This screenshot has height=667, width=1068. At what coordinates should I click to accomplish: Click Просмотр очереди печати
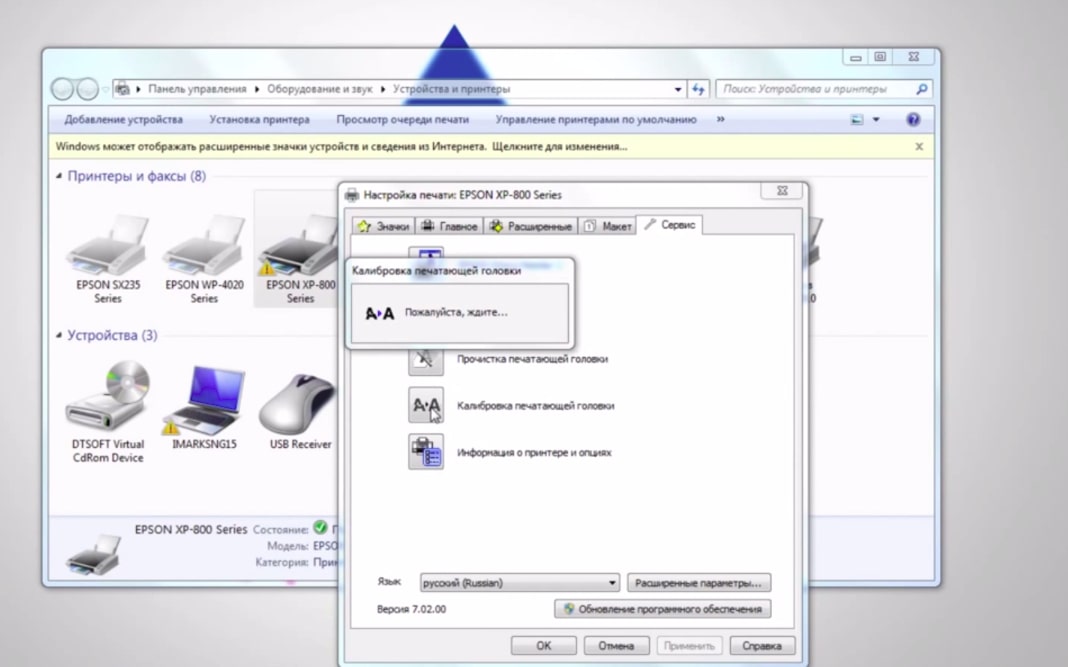[403, 120]
